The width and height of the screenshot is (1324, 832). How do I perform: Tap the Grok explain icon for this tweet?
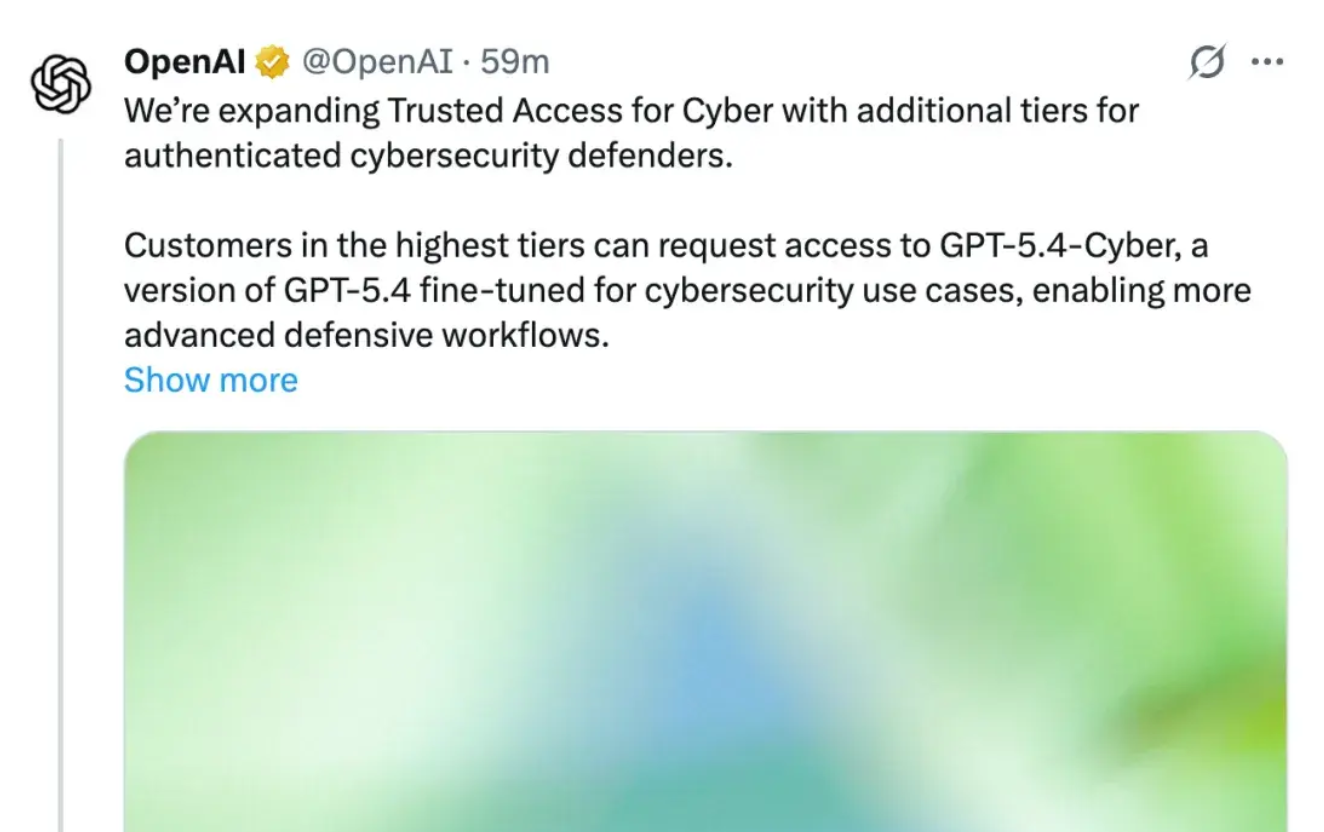[1209, 62]
